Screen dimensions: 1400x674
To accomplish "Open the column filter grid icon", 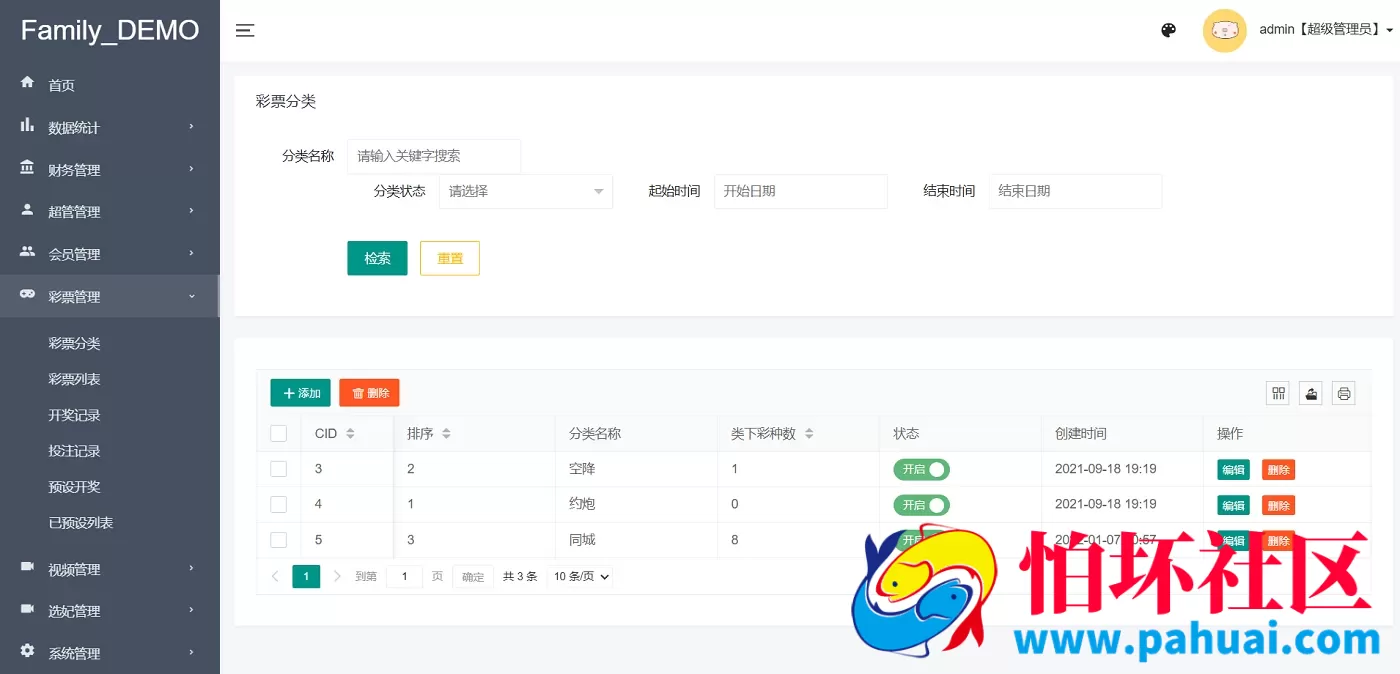I will pyautogui.click(x=1279, y=394).
